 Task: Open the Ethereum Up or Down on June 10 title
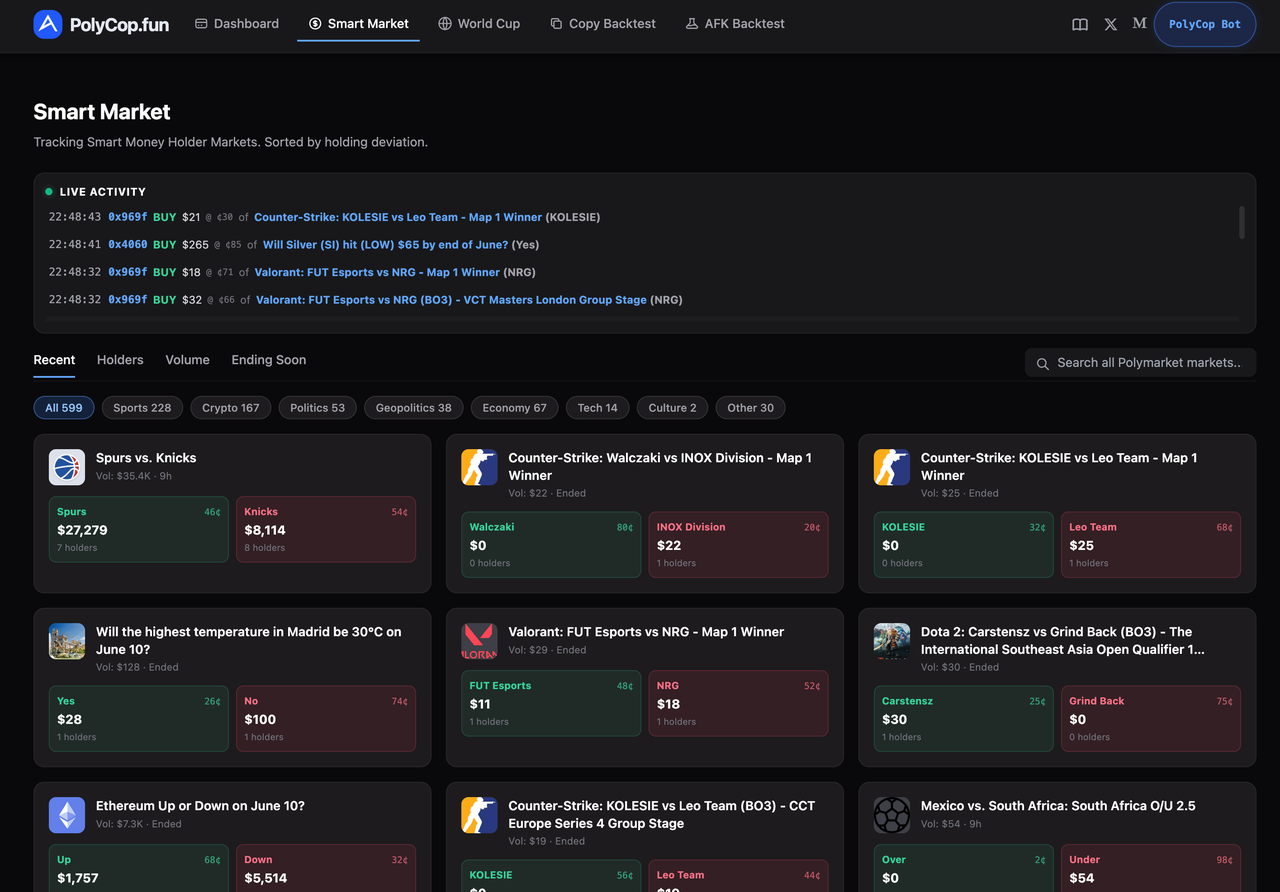200,806
